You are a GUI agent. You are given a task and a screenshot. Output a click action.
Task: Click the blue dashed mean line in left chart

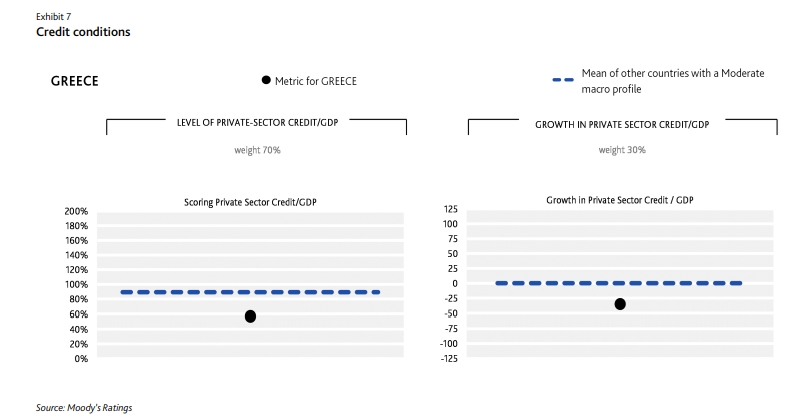click(250, 292)
